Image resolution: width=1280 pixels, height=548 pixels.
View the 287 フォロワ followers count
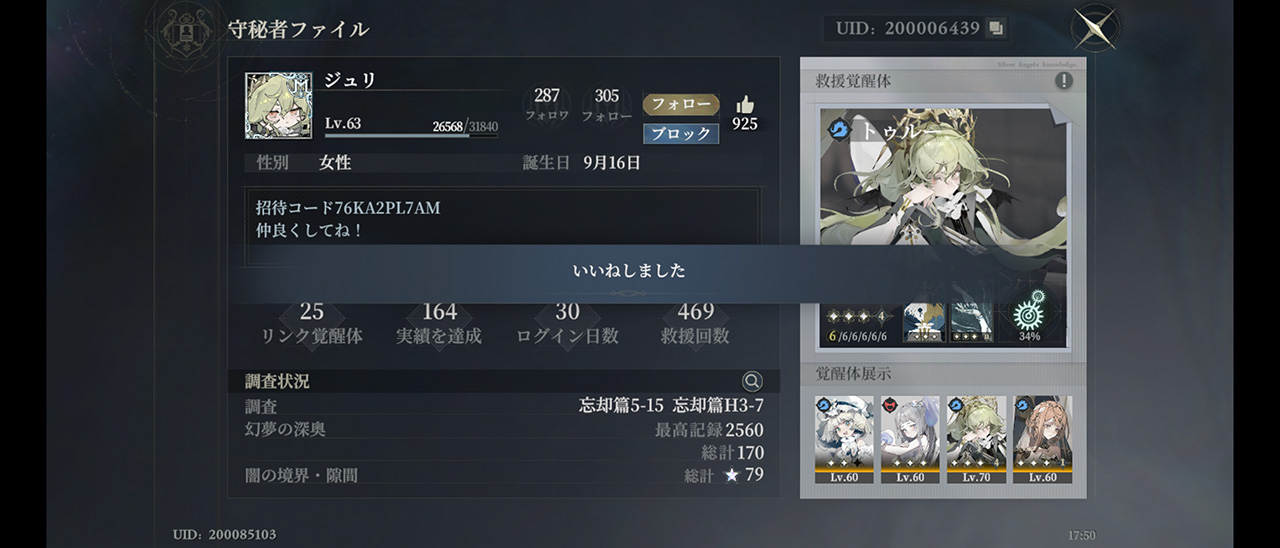pos(547,104)
